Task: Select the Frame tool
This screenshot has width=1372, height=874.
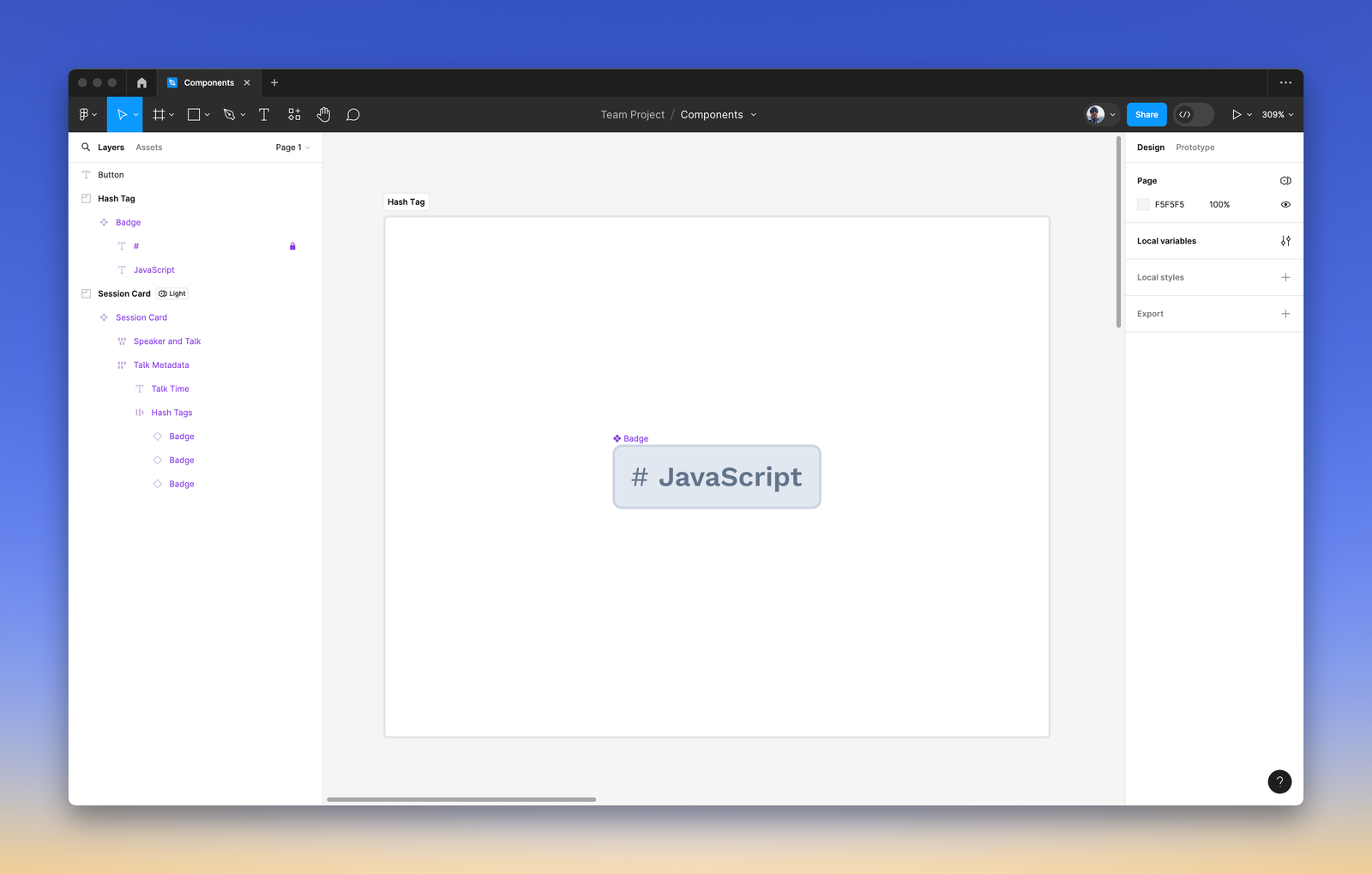Action: click(158, 114)
